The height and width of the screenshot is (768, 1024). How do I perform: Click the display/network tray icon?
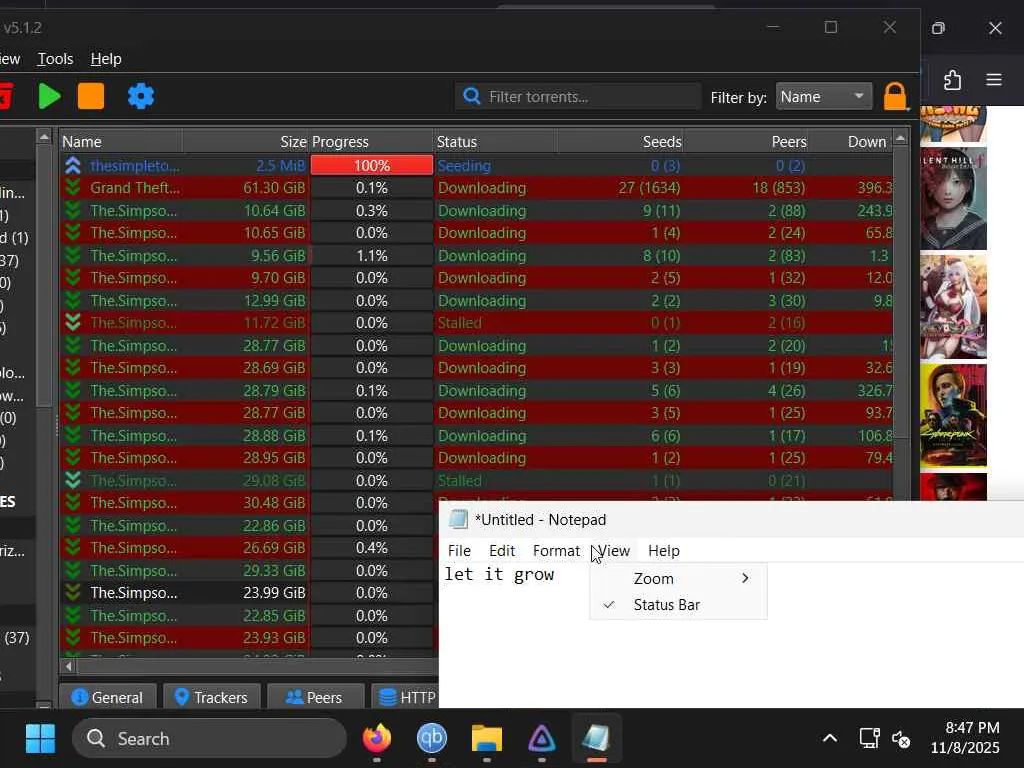pyautogui.click(x=869, y=739)
